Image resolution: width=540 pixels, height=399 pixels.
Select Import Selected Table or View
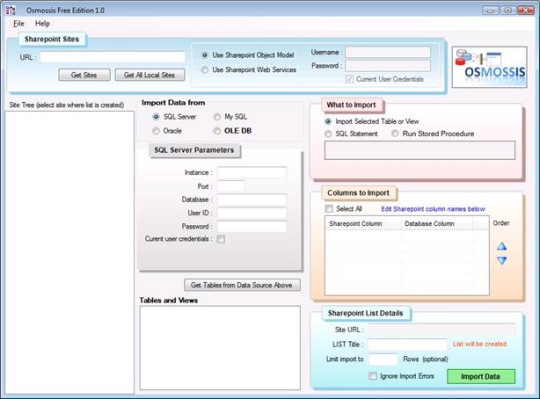[328, 122]
